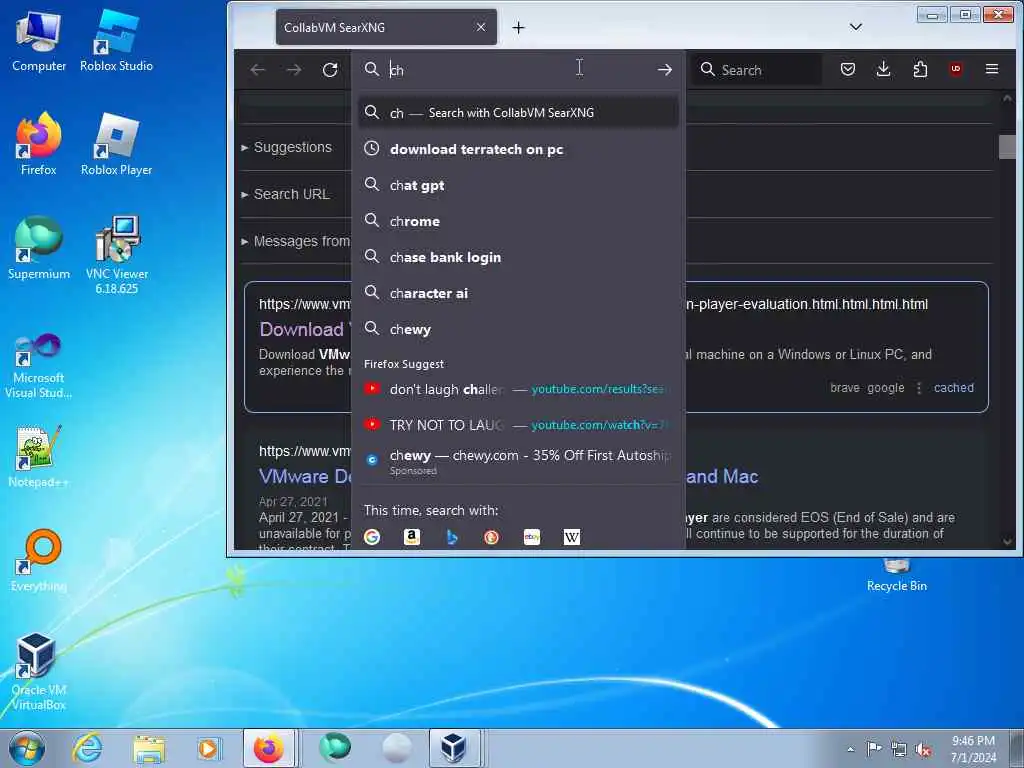Select the 'chat gpt' suggestion
The width and height of the screenshot is (1024, 768).
(519, 185)
